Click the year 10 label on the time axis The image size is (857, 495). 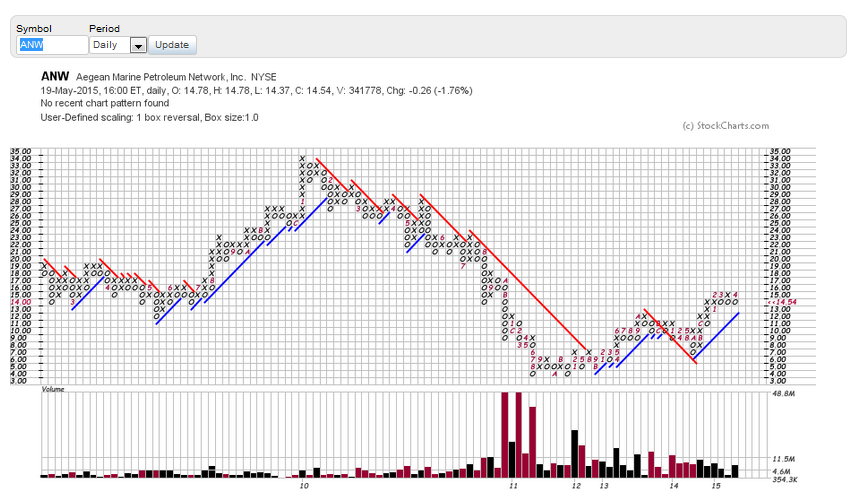pos(304,486)
